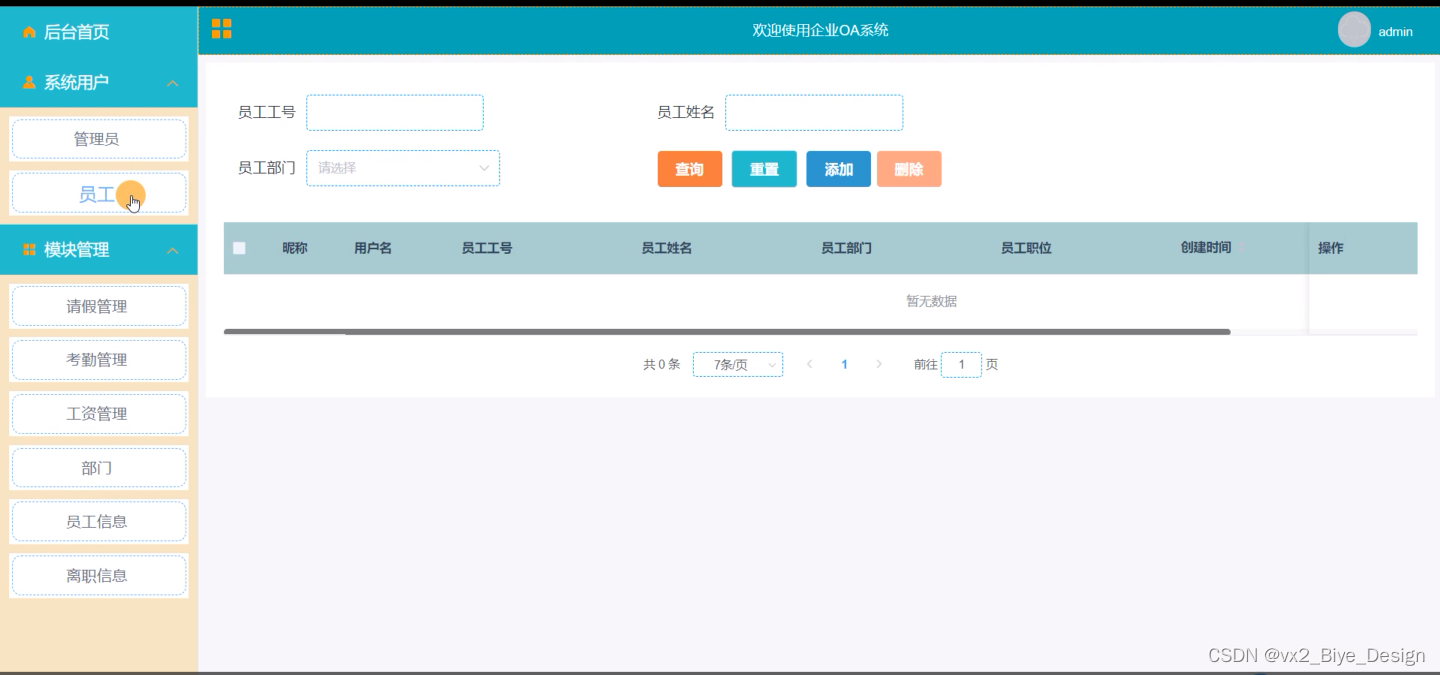Collapse the 系统用户 section chevron
1440x675 pixels.
click(172, 83)
